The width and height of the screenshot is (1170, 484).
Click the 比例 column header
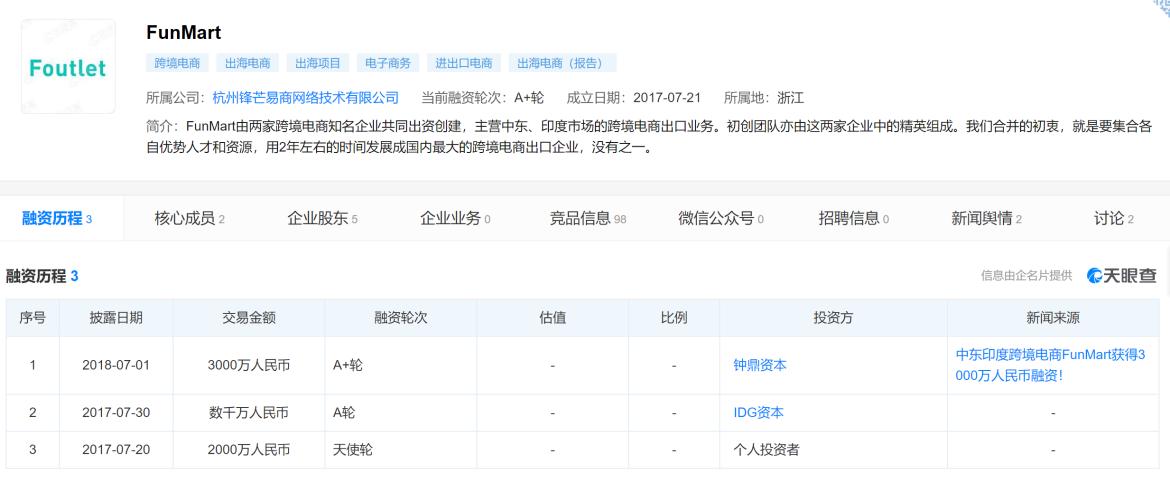674,318
